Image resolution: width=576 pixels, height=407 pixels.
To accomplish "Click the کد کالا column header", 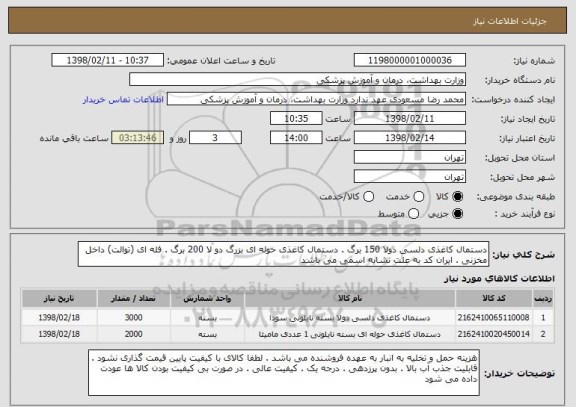I will pos(494,298).
